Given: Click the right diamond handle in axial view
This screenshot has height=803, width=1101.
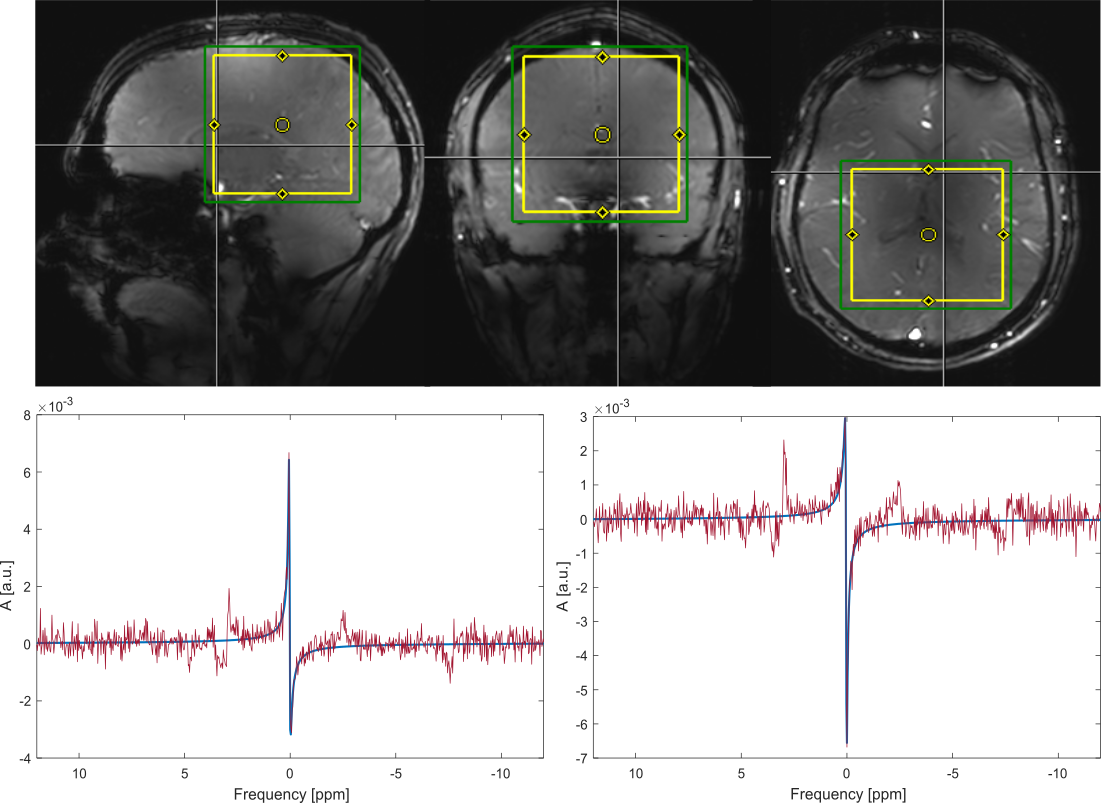Looking at the screenshot, I should click(x=1003, y=235).
